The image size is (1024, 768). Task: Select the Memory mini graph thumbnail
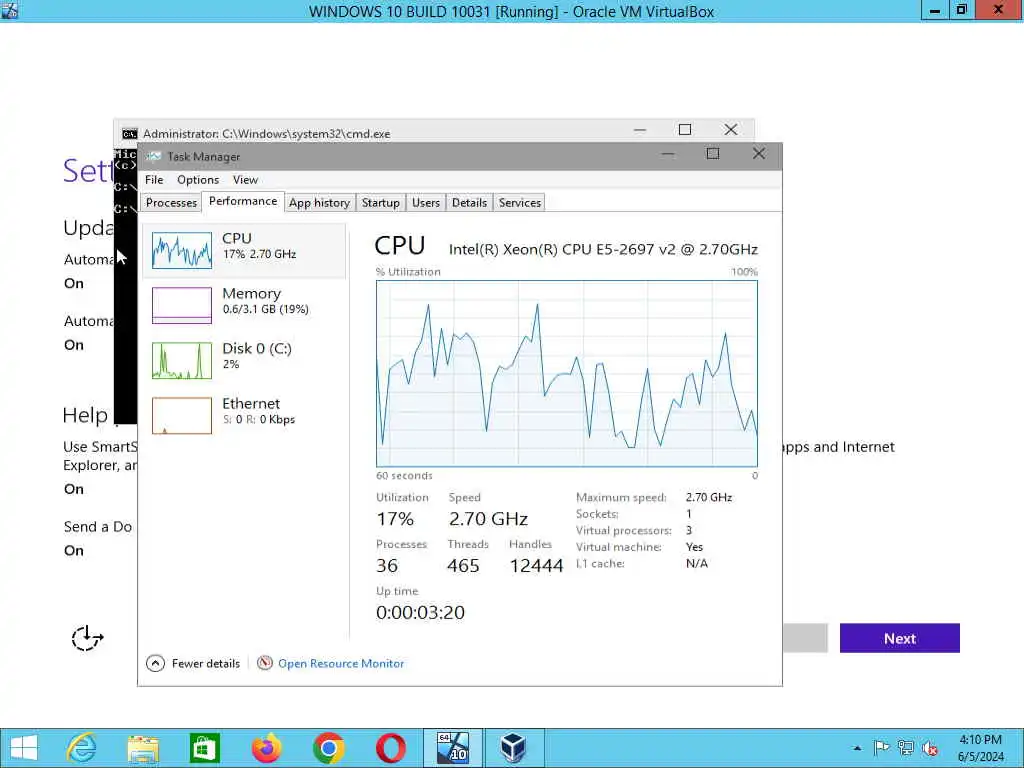click(182, 305)
